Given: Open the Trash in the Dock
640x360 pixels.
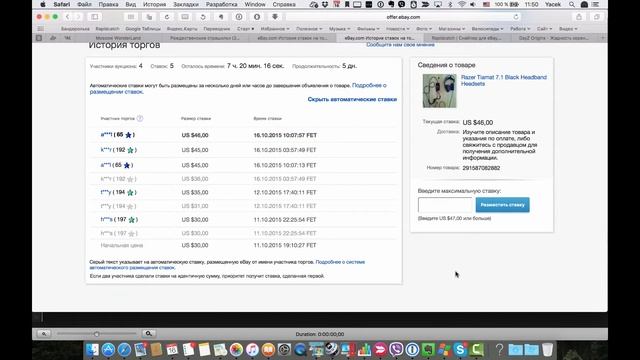Looking at the screenshot, I should click(547, 350).
